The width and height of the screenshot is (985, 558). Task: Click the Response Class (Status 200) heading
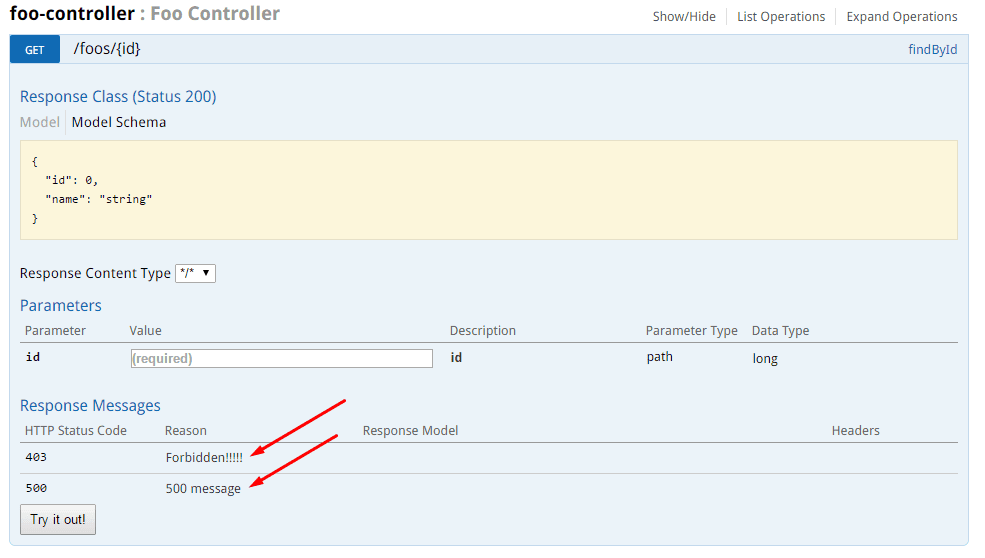tap(118, 97)
